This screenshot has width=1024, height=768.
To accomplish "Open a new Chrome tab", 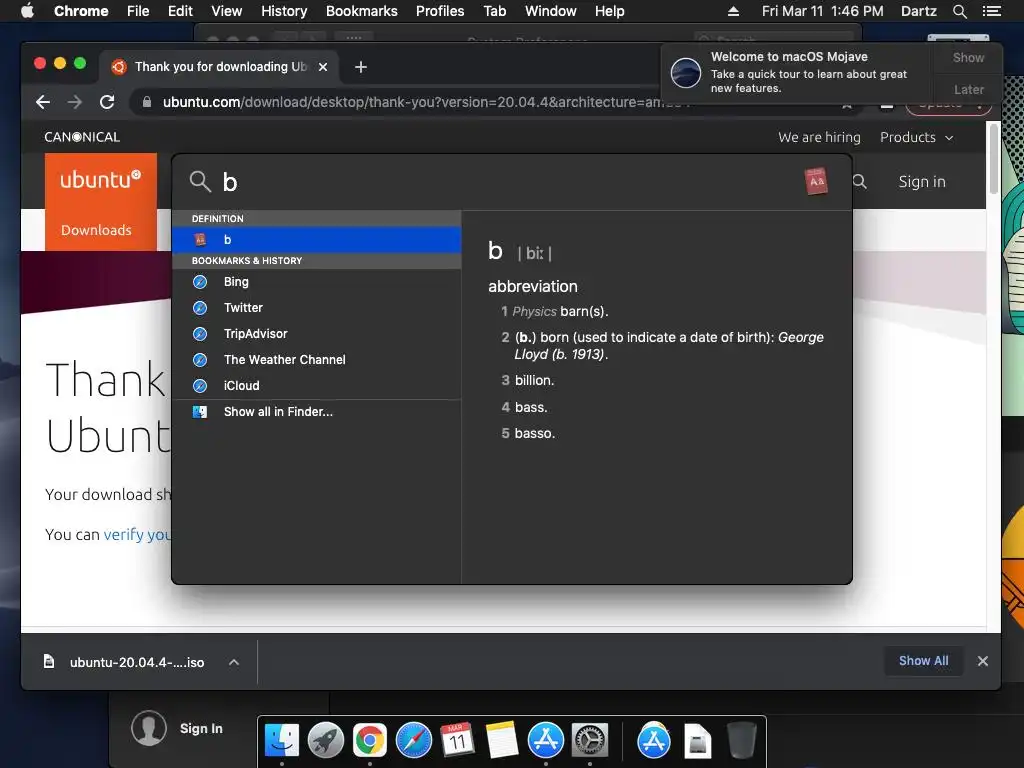I will point(360,67).
